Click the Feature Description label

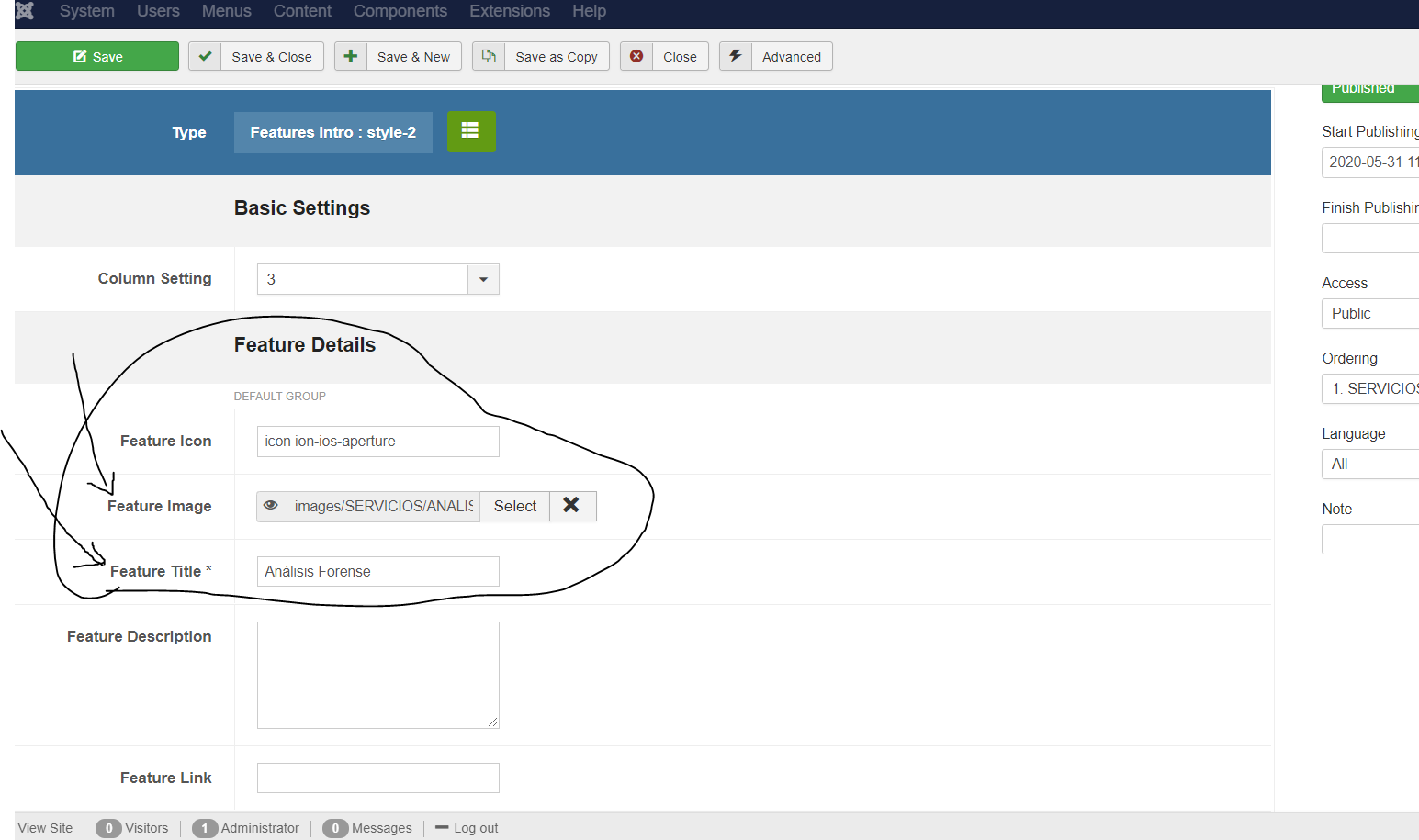[140, 636]
